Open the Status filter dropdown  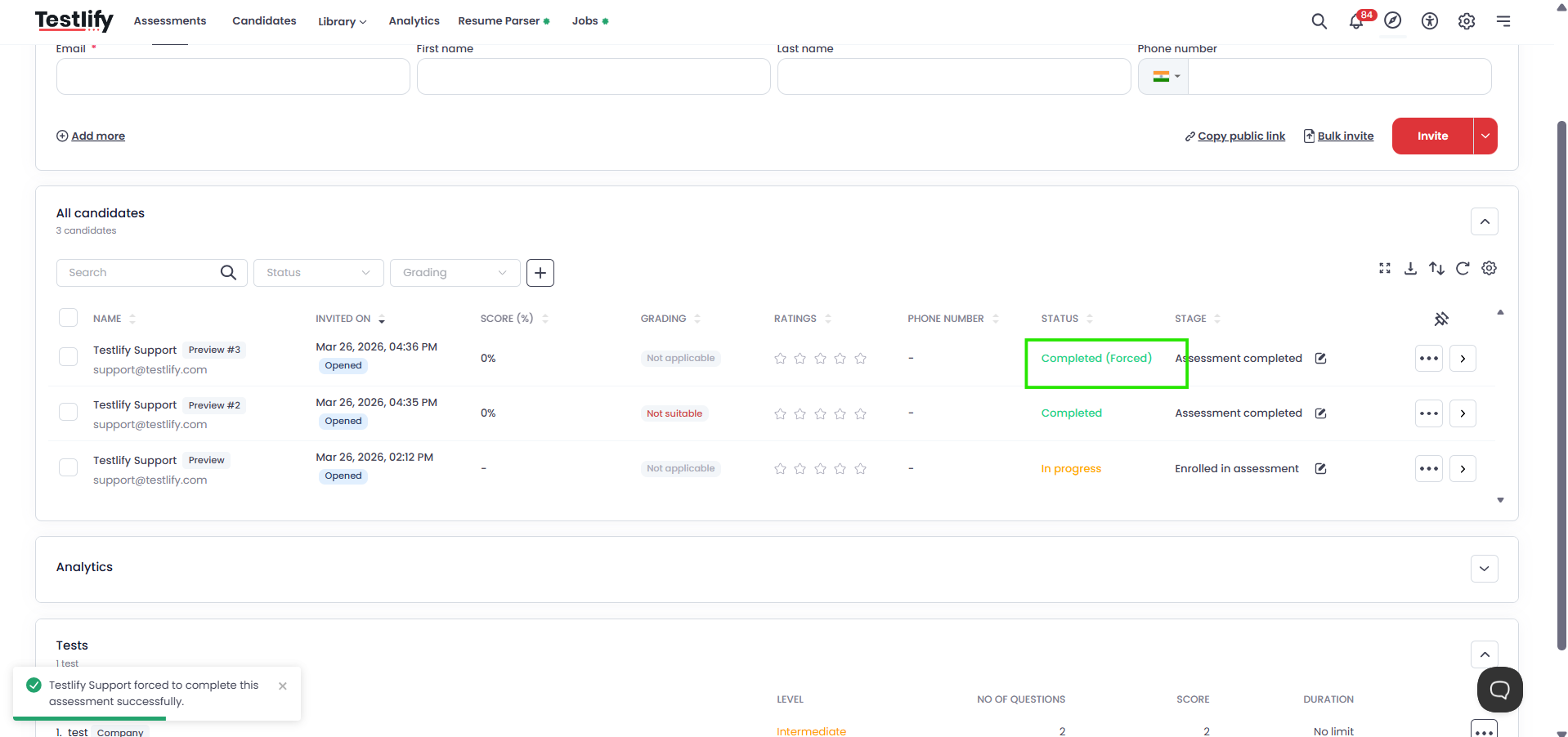pyautogui.click(x=319, y=273)
